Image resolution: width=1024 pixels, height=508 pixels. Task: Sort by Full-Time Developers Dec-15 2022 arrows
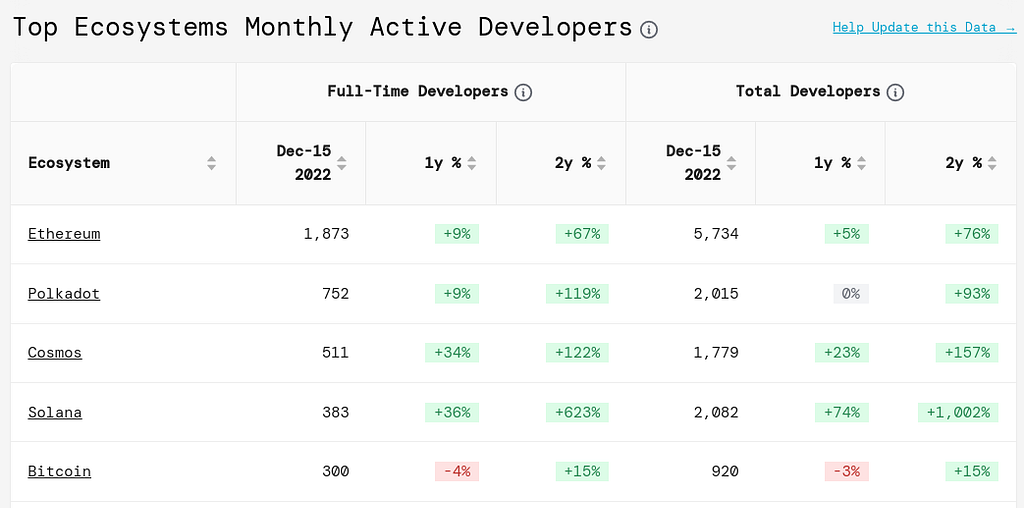(x=341, y=163)
